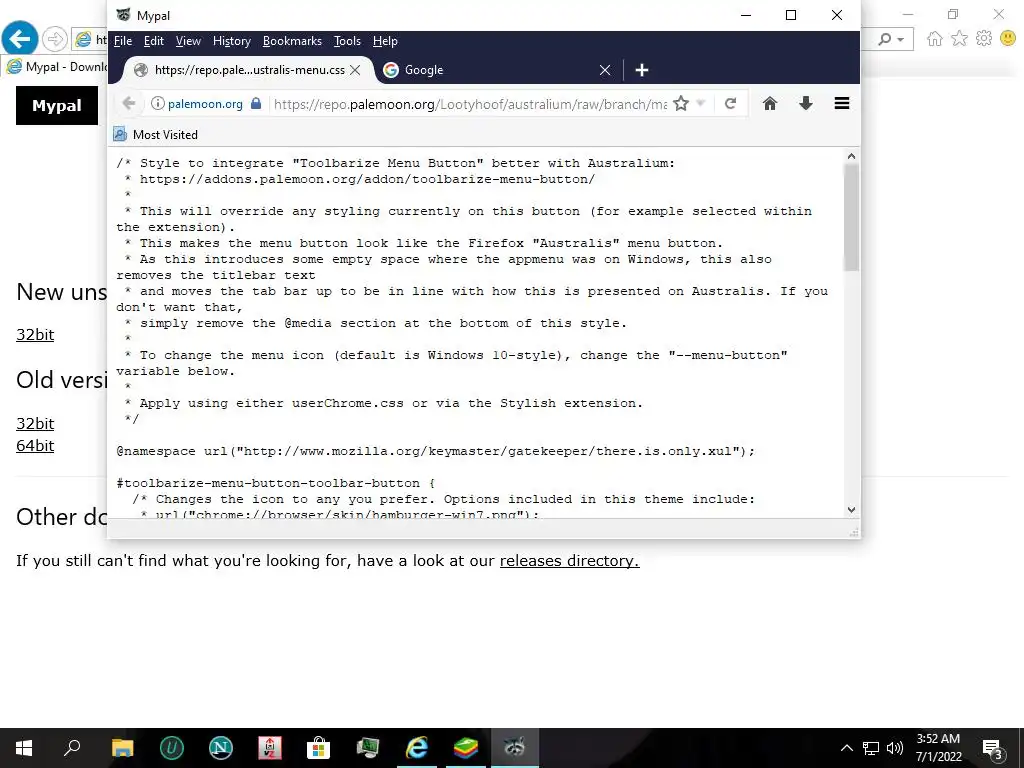Expand Internet Explorer search dropdown arrow

pyautogui.click(x=901, y=39)
